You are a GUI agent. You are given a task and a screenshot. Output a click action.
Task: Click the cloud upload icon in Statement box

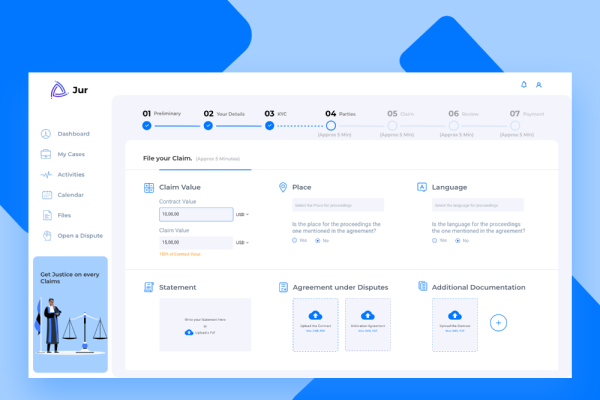tap(189, 331)
